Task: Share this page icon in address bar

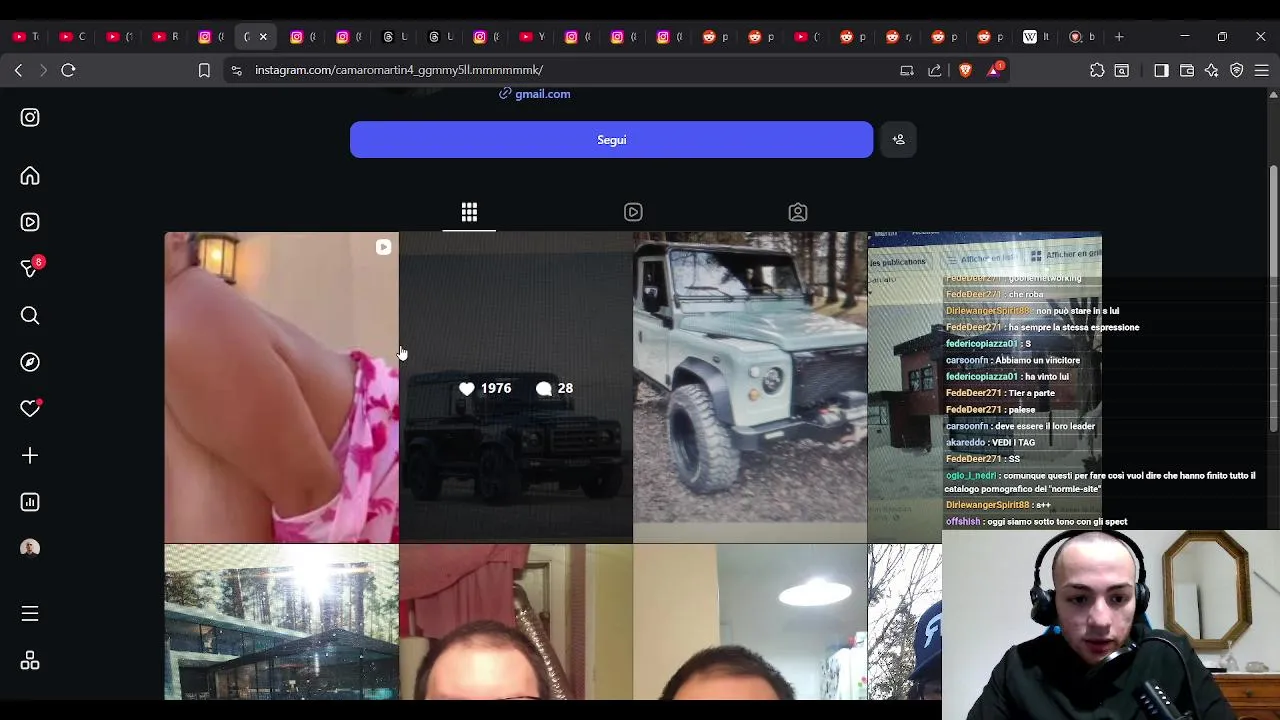Action: click(935, 70)
